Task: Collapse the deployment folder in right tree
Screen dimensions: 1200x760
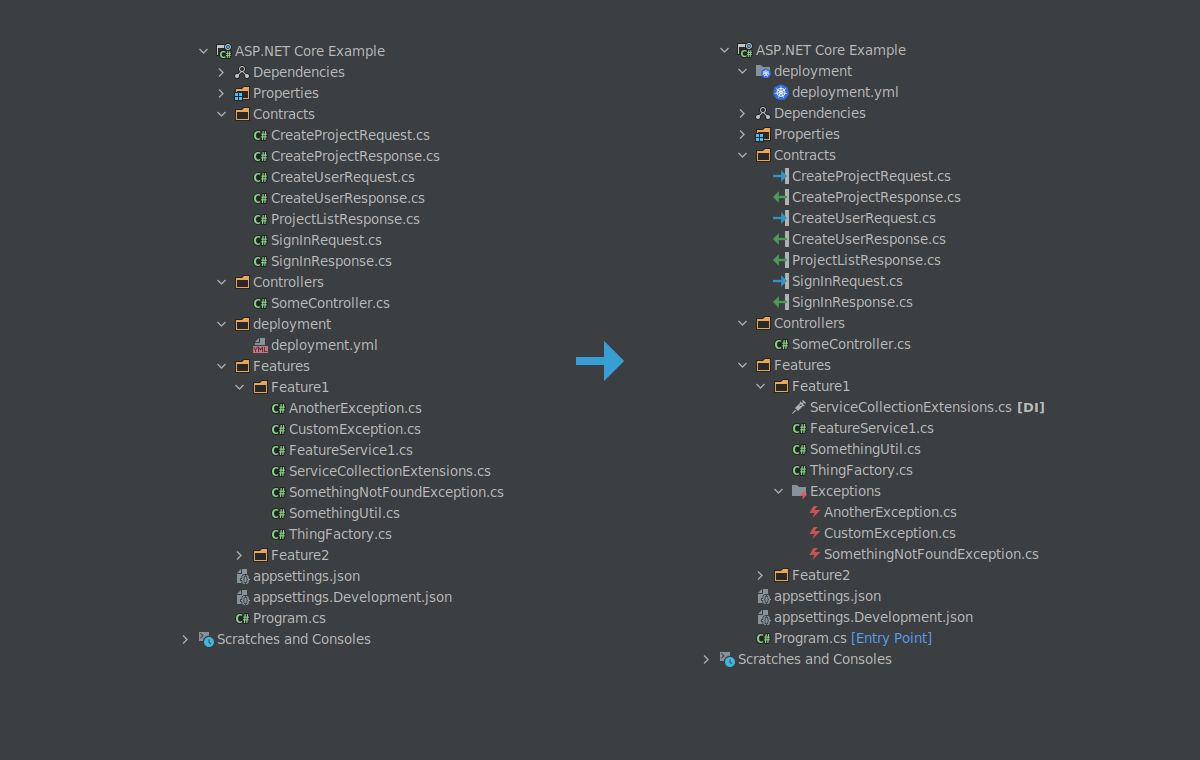Action: click(743, 71)
